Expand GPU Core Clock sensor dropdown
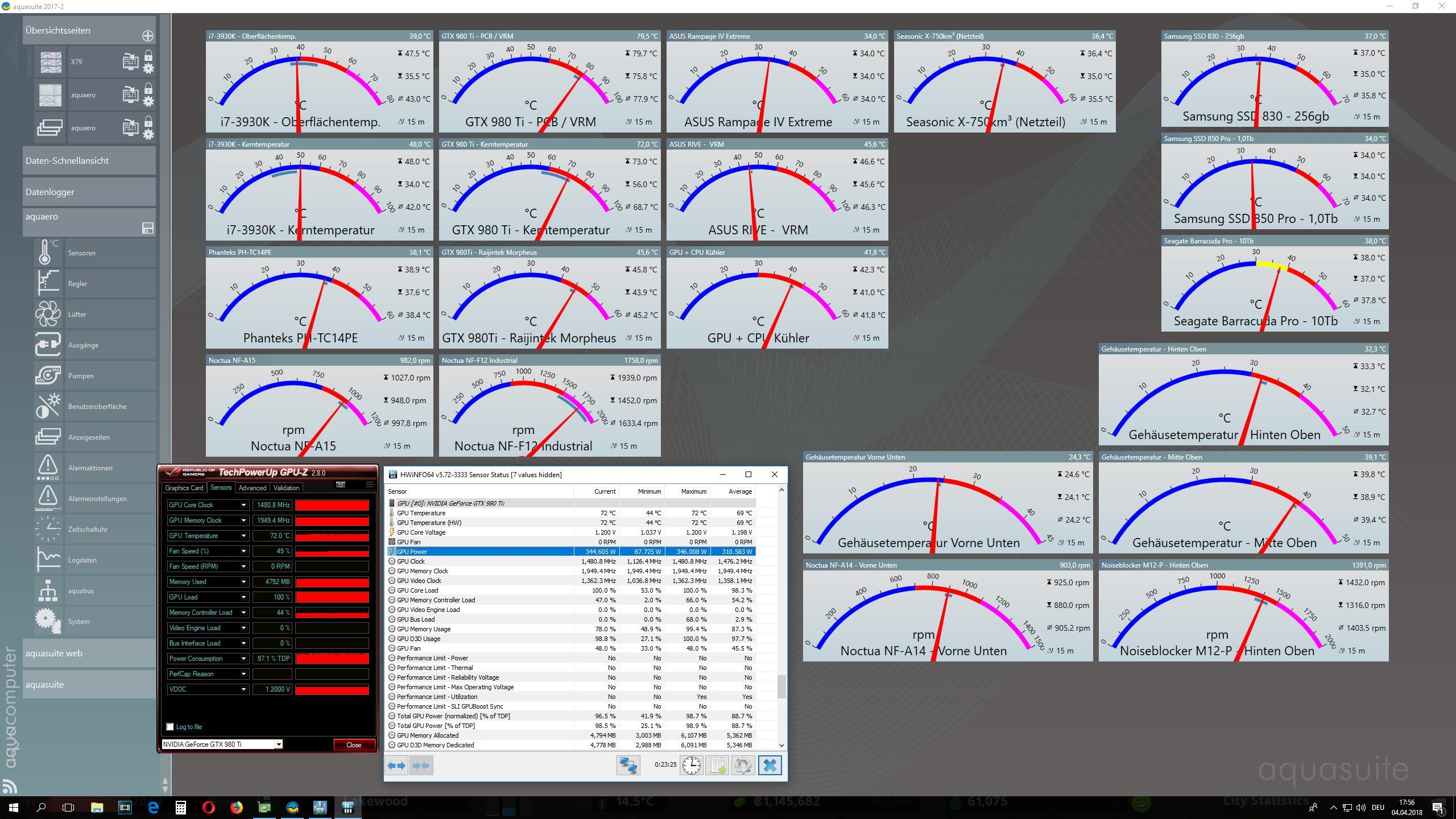 [x=243, y=505]
